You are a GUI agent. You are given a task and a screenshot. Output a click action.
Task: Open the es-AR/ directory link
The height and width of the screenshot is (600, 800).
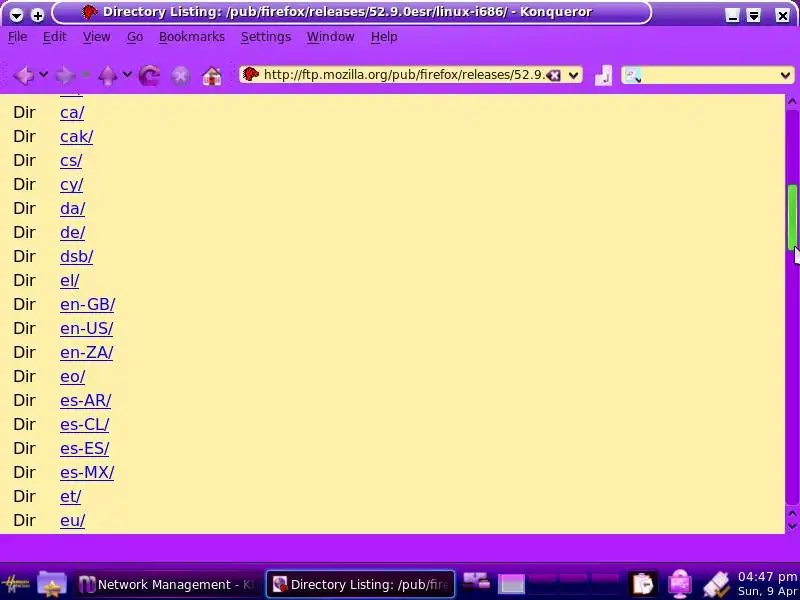[x=86, y=400]
